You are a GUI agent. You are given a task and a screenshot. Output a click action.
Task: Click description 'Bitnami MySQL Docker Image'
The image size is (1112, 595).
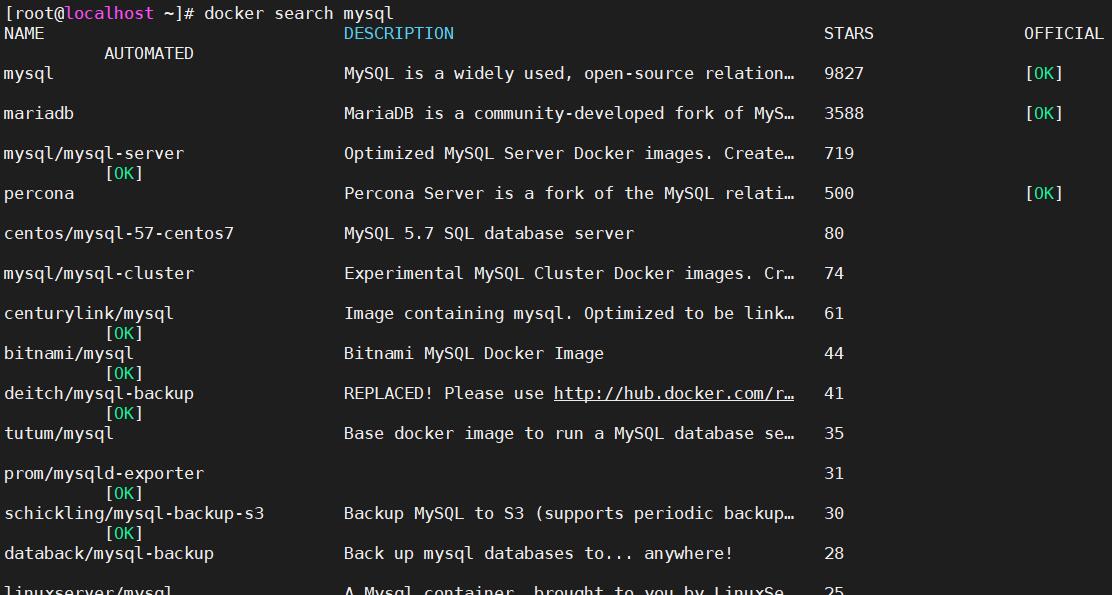[474, 353]
